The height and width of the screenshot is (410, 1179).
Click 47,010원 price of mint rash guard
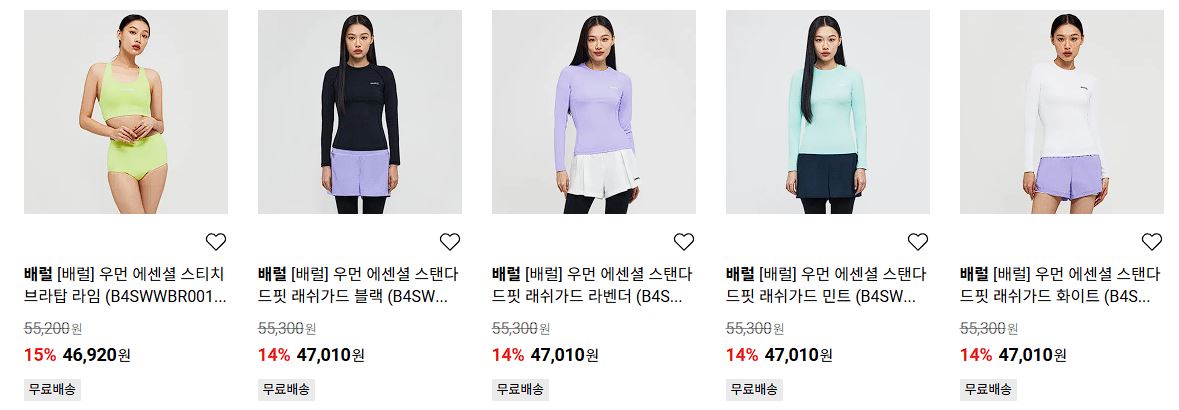click(799, 354)
